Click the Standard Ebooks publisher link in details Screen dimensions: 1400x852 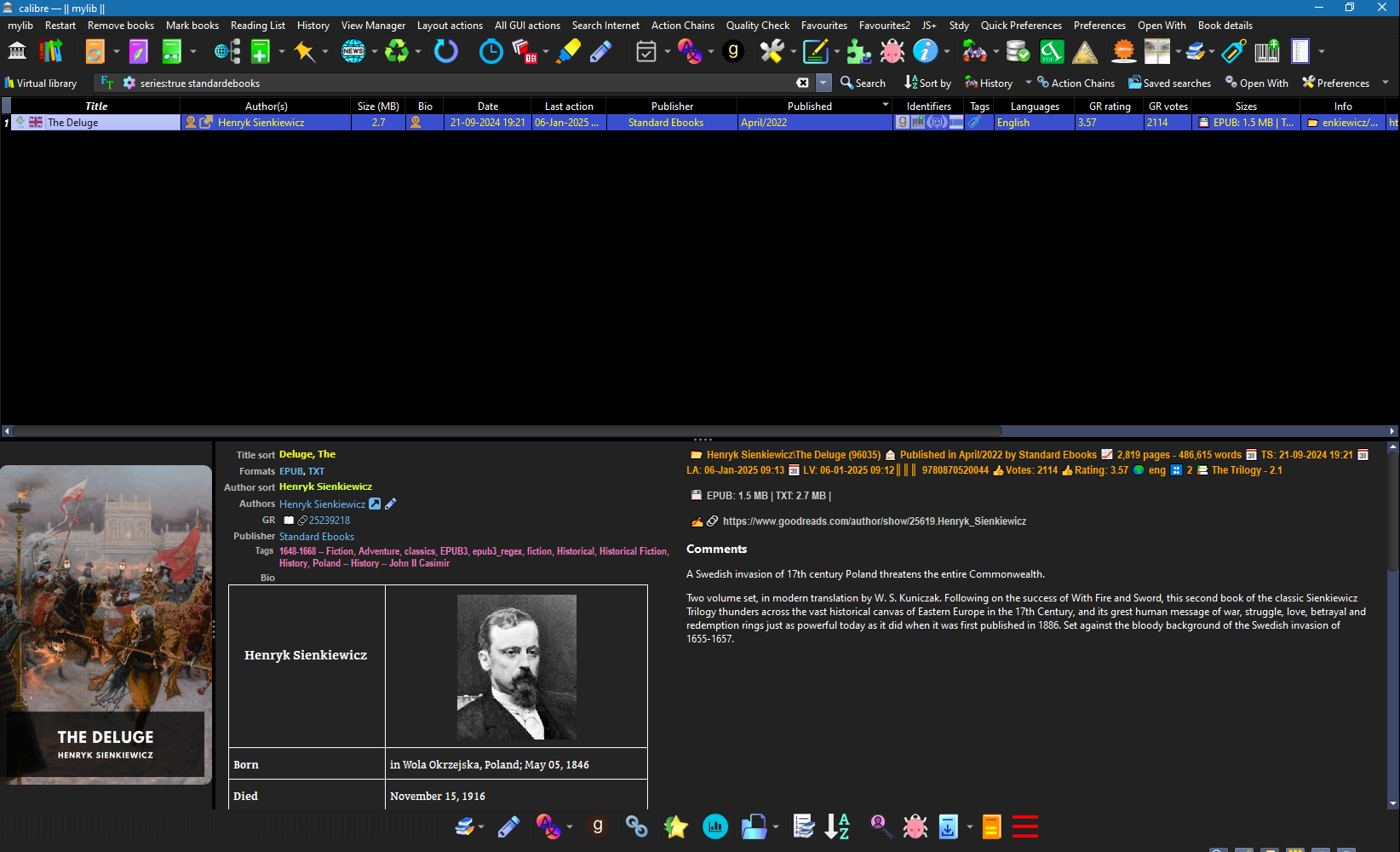tap(317, 537)
